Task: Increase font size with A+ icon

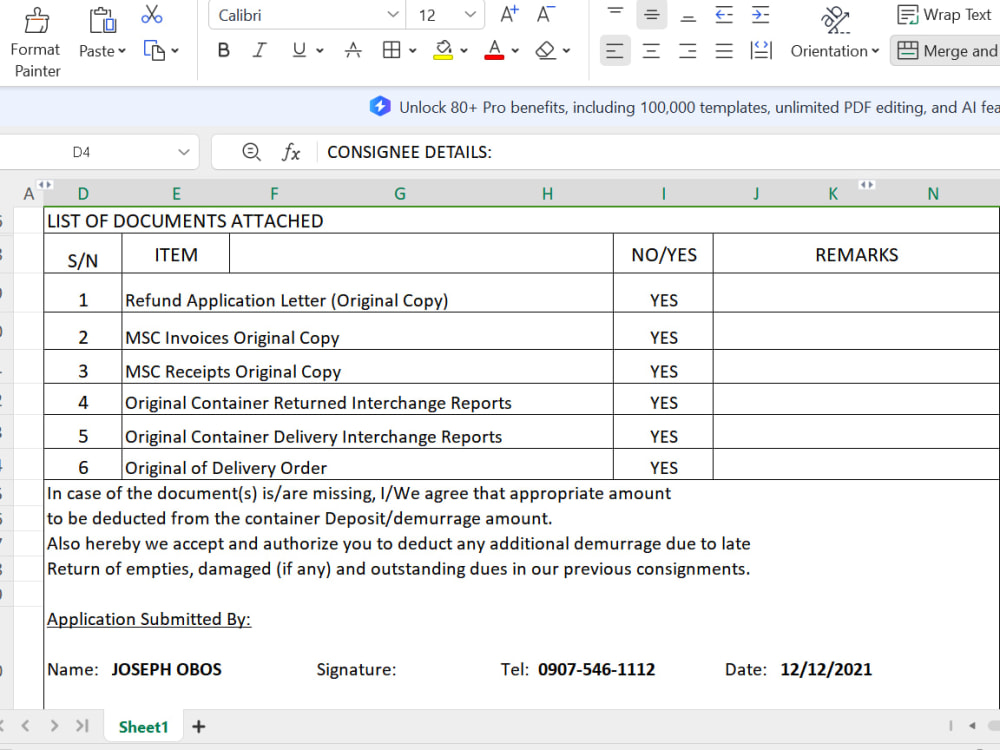Action: pos(509,15)
